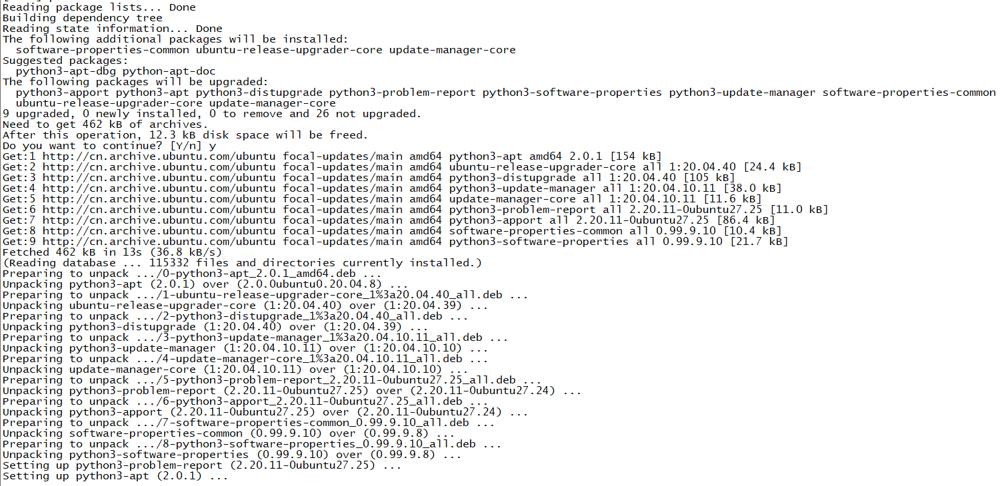1006x486 pixels.
Task: Click the 'Fetched 462 kB in 13s' line
Action: click(112, 253)
